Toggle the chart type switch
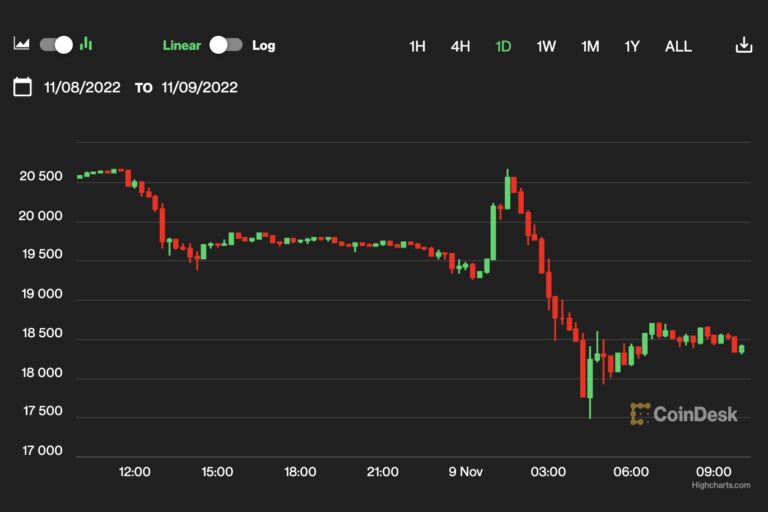Viewport: 768px width, 512px height. click(x=56, y=45)
